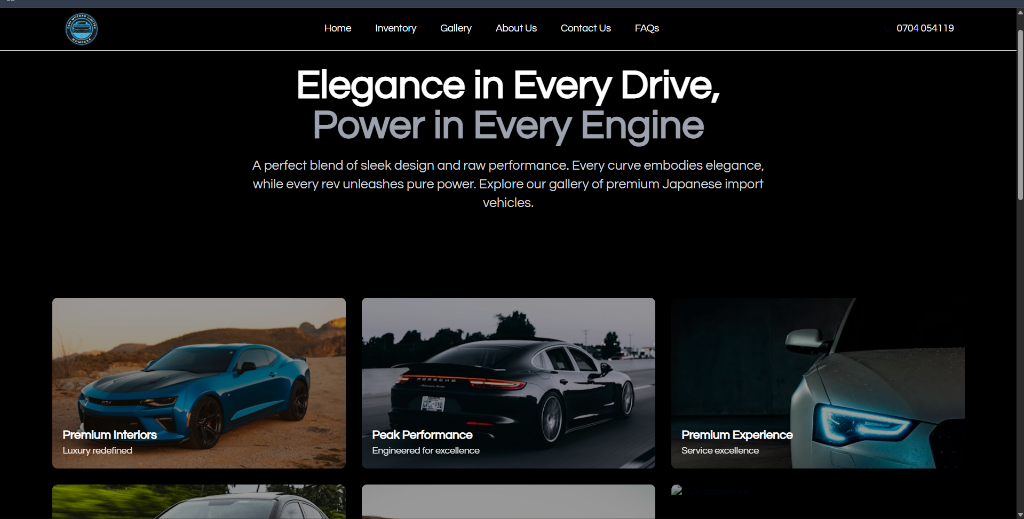Image resolution: width=1024 pixels, height=519 pixels.
Task: Click the broken image icon in the bottom row
Action: click(677, 490)
